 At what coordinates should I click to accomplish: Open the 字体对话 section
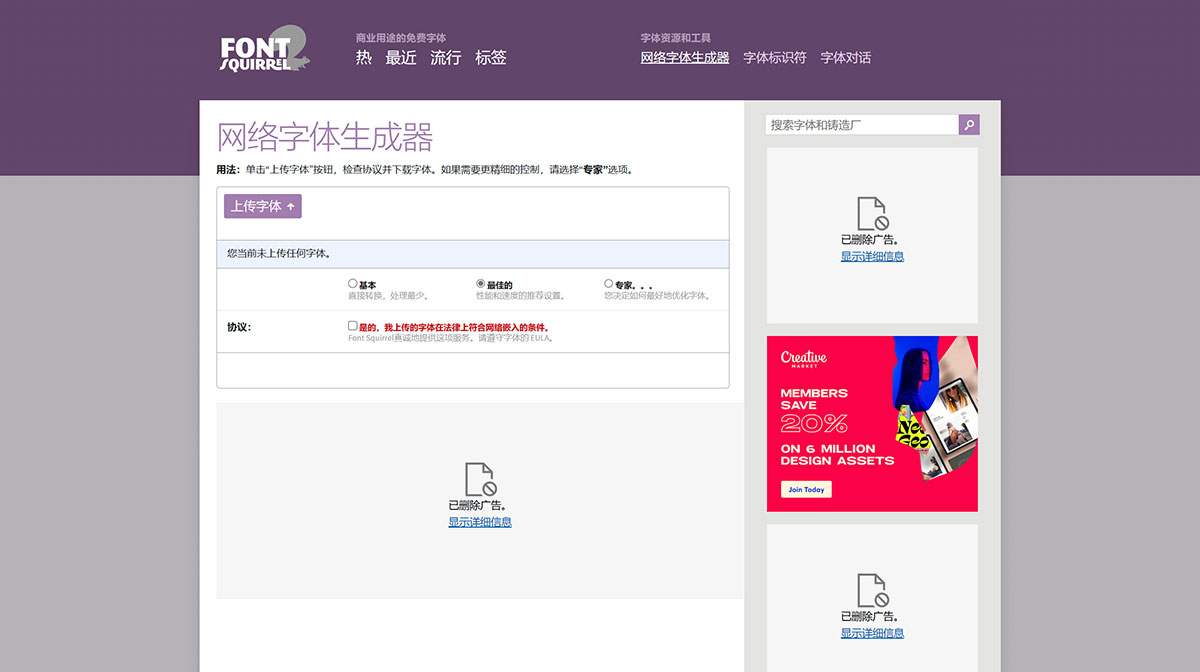tap(845, 58)
